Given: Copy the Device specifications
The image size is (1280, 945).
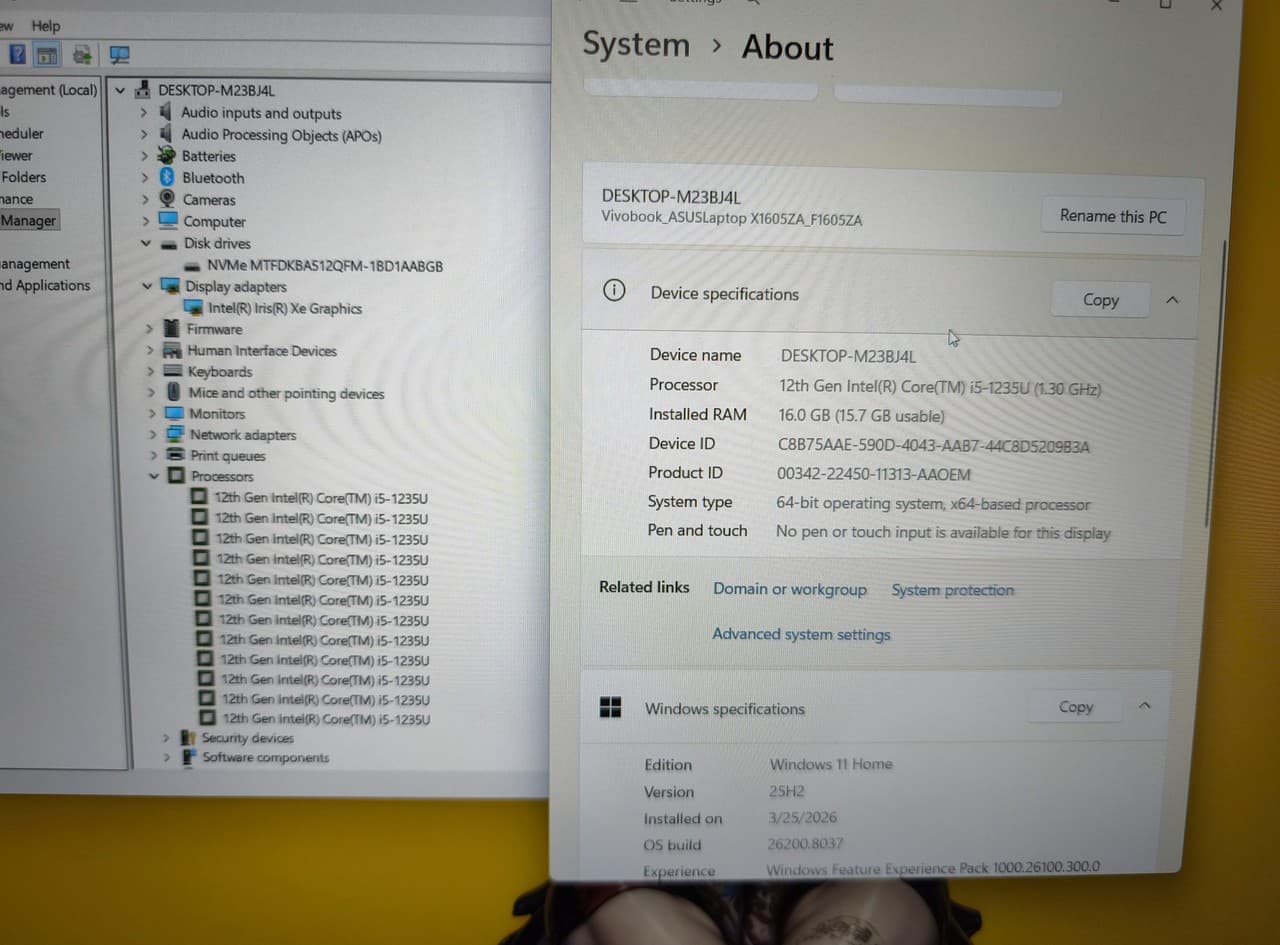Looking at the screenshot, I should tap(1101, 299).
